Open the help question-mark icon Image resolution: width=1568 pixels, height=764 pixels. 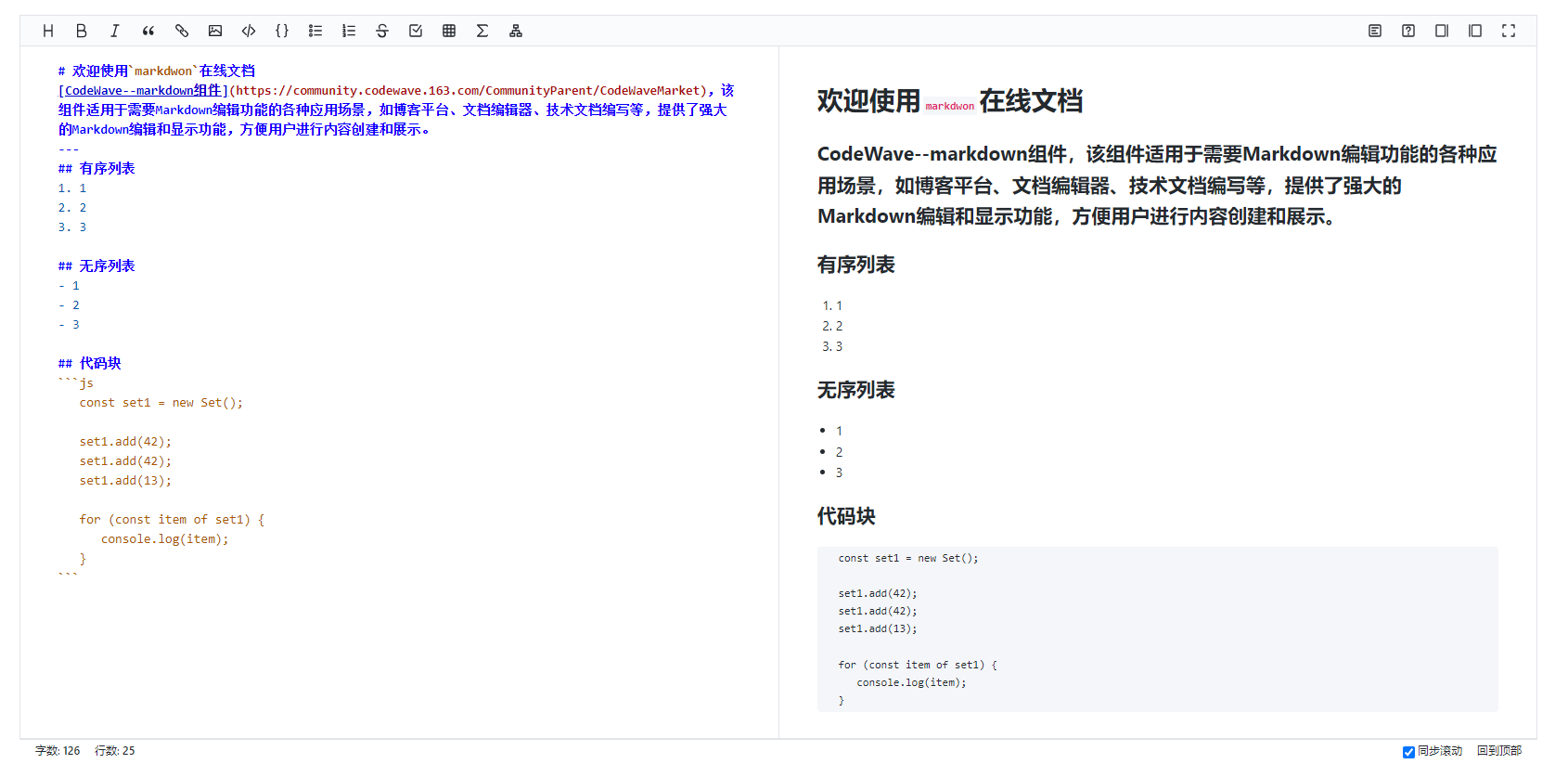(1408, 31)
